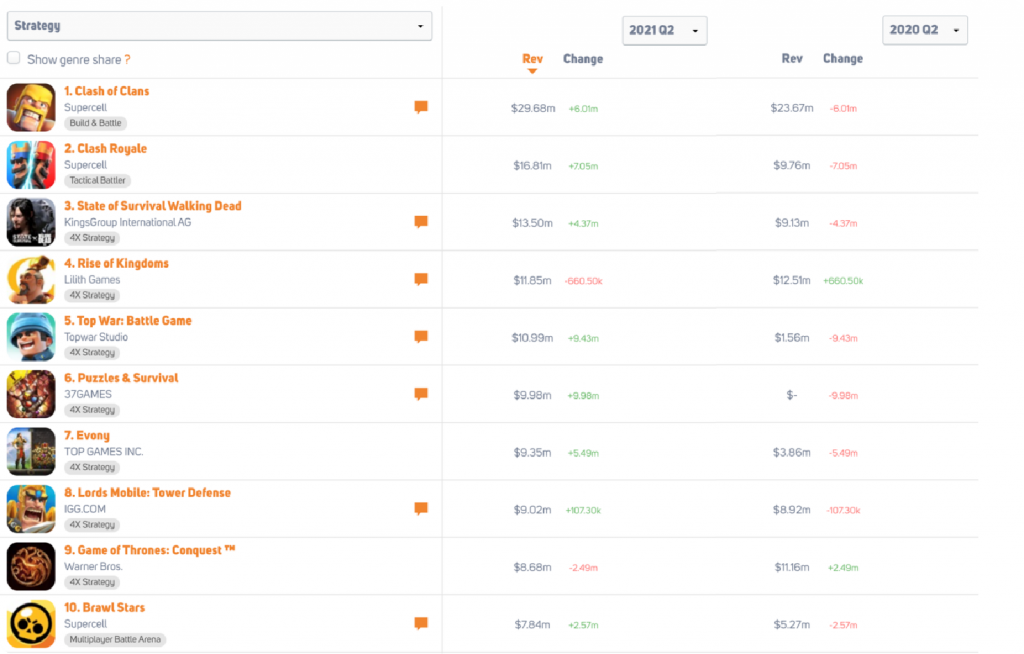
Task: Sort by Rev column under 2021 Q2
Action: (532, 59)
